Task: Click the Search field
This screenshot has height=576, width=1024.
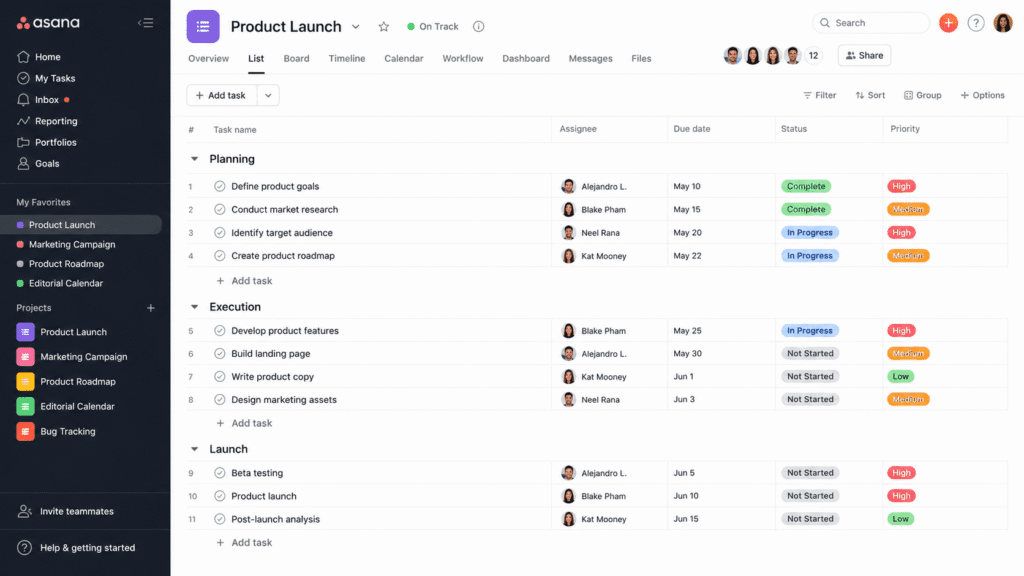Action: [x=871, y=23]
